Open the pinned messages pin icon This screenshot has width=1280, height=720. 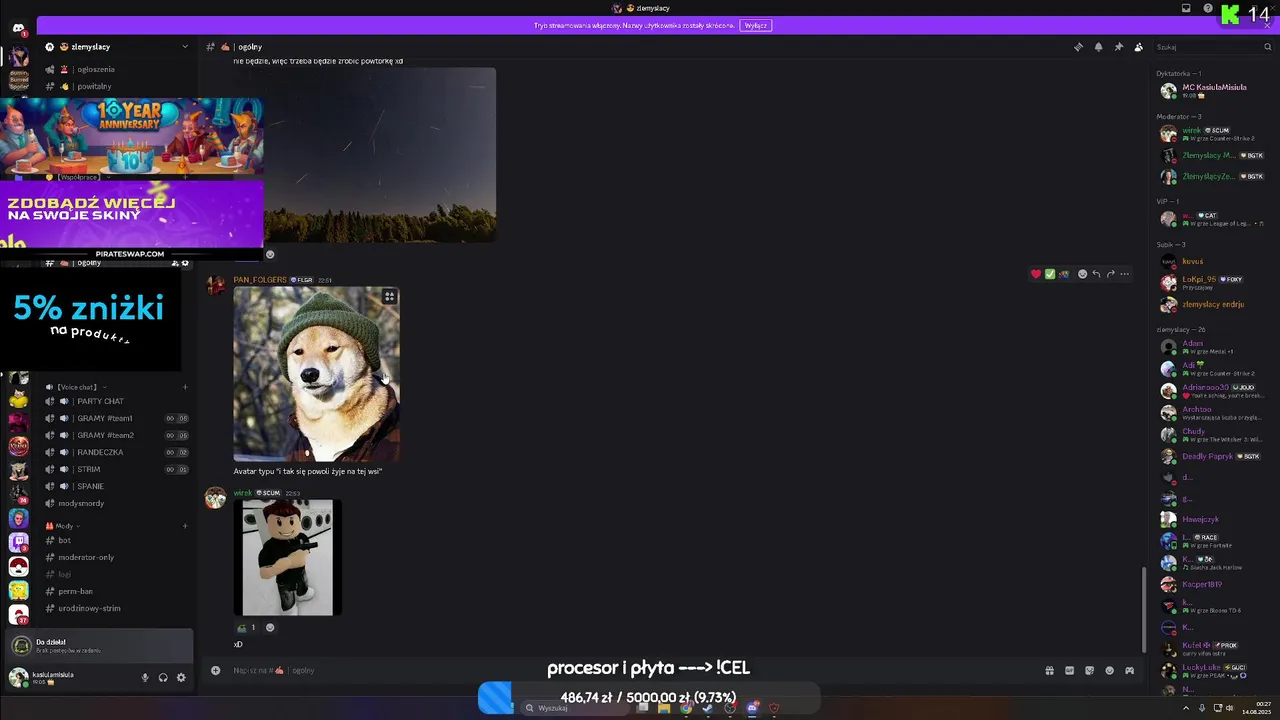tap(1119, 47)
